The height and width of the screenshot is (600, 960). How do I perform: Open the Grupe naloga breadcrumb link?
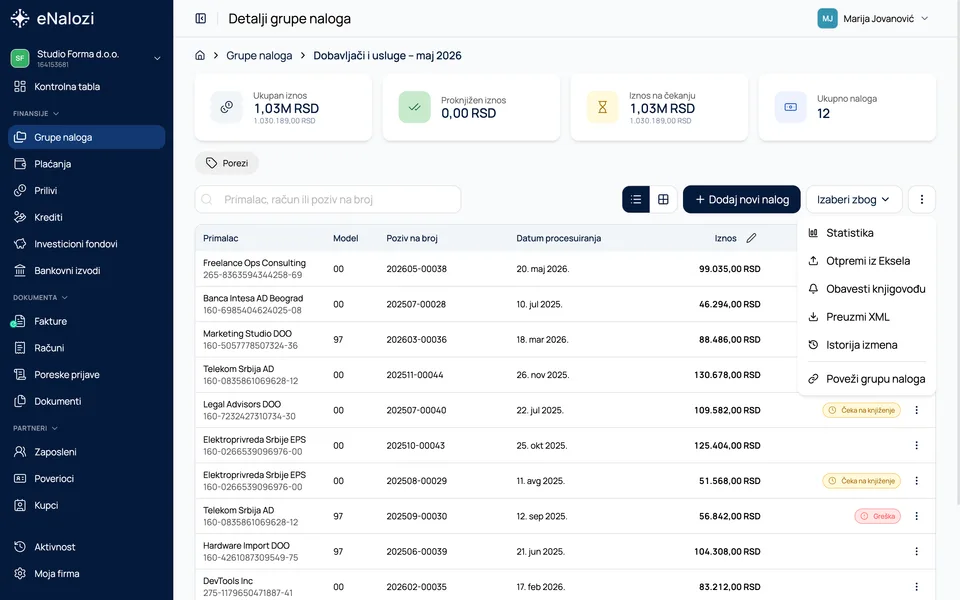(x=259, y=56)
